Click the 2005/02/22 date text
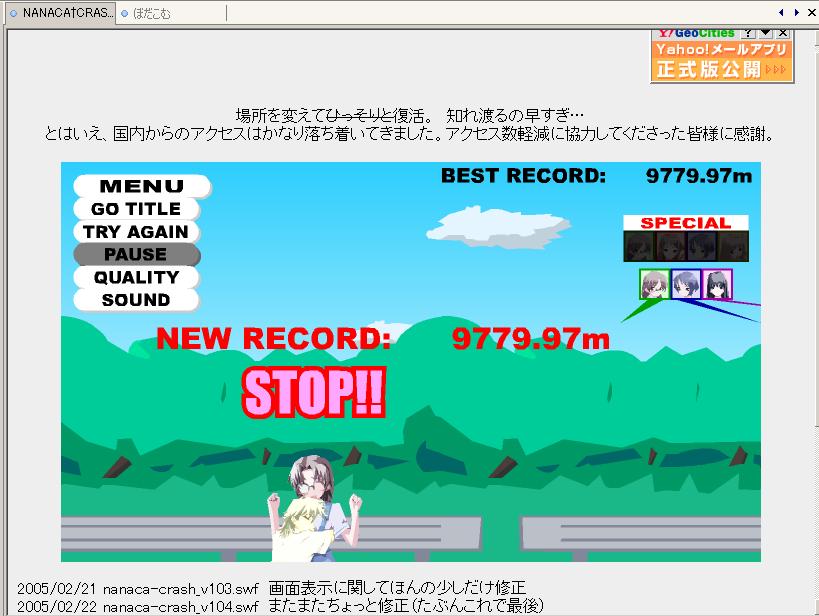 click(x=56, y=607)
